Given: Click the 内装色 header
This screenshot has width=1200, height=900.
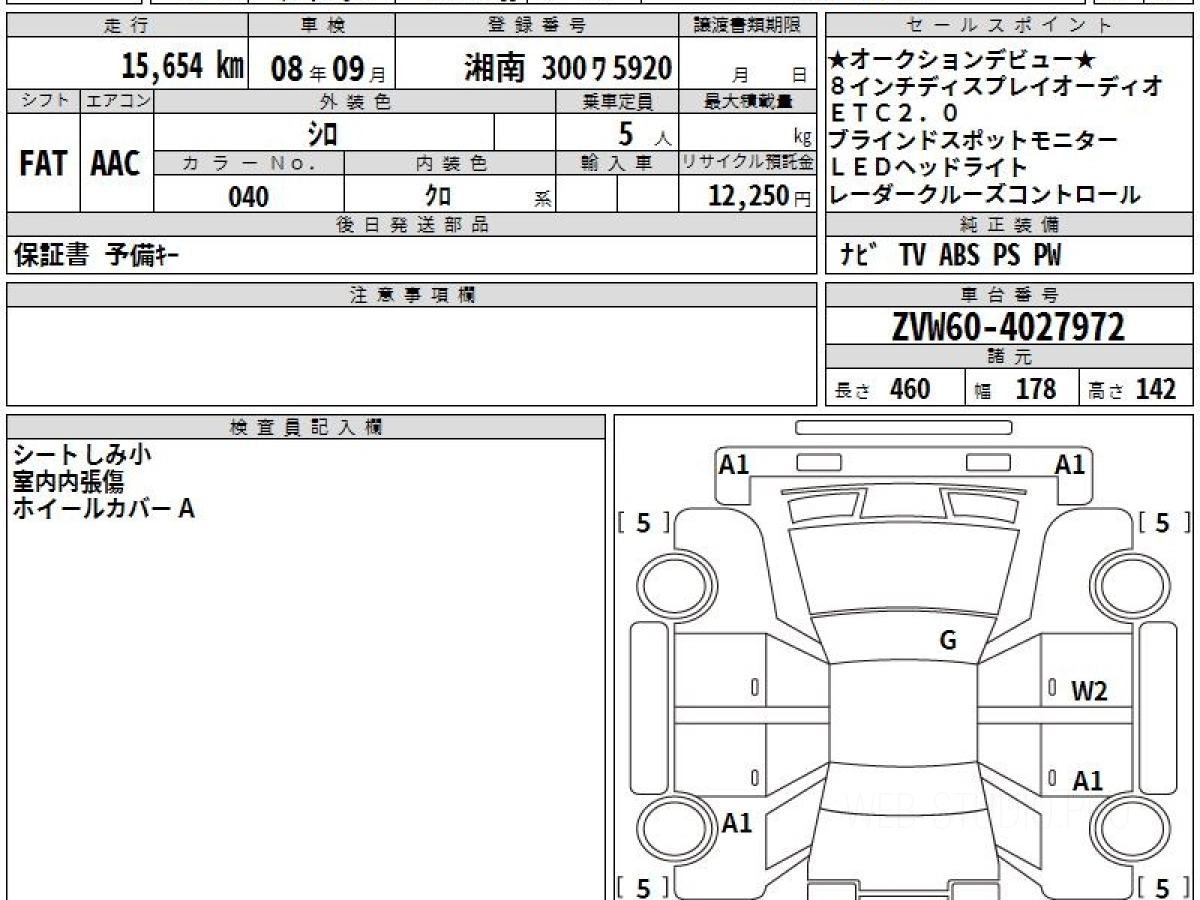Looking at the screenshot, I should 450,163.
